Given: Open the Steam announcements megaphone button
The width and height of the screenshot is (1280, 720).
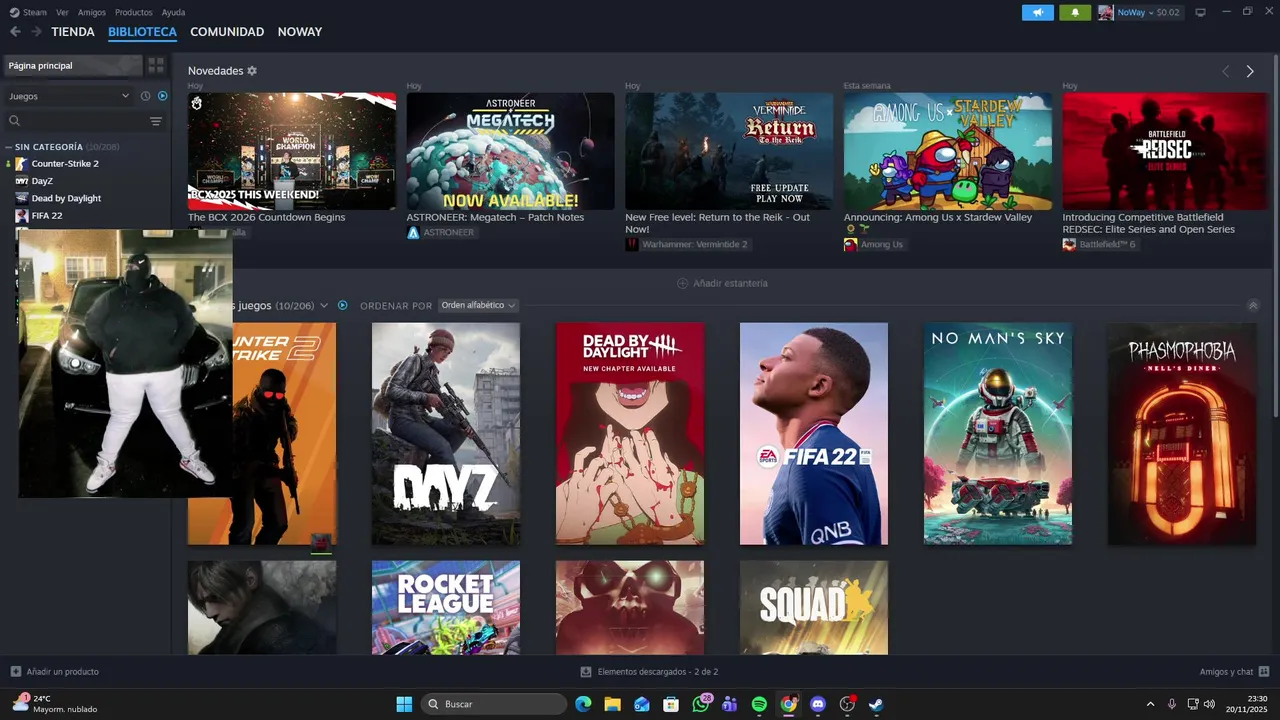Looking at the screenshot, I should coord(1037,12).
